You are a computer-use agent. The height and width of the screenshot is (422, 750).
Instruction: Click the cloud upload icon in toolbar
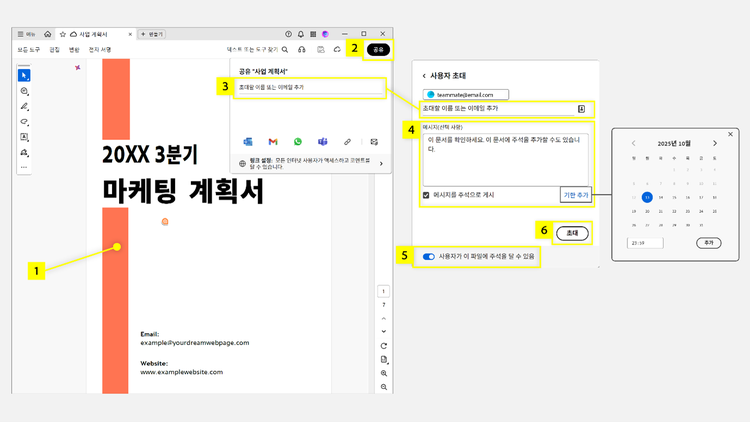[337, 49]
